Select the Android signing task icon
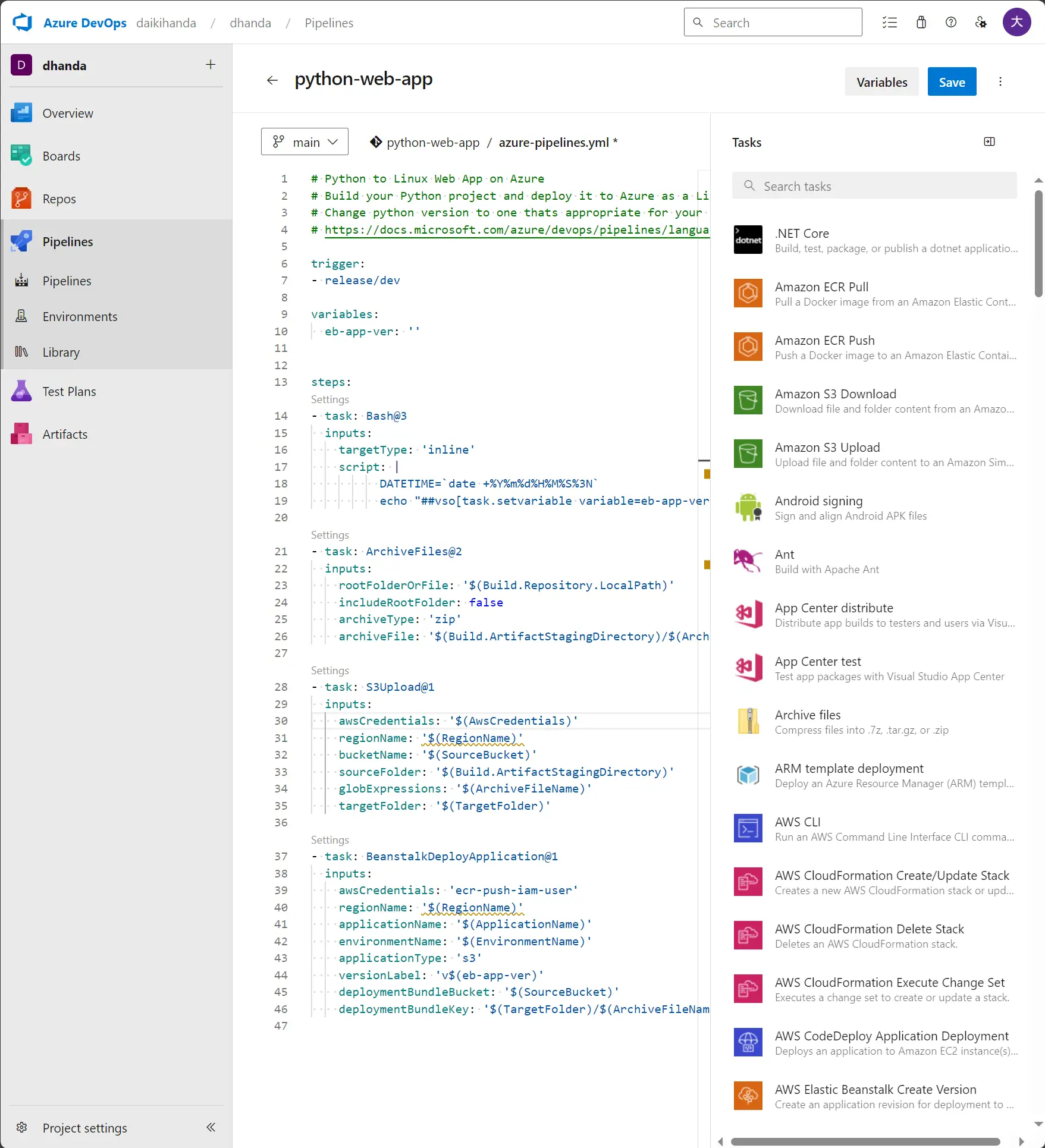The width and height of the screenshot is (1045, 1148). pyautogui.click(x=748, y=507)
